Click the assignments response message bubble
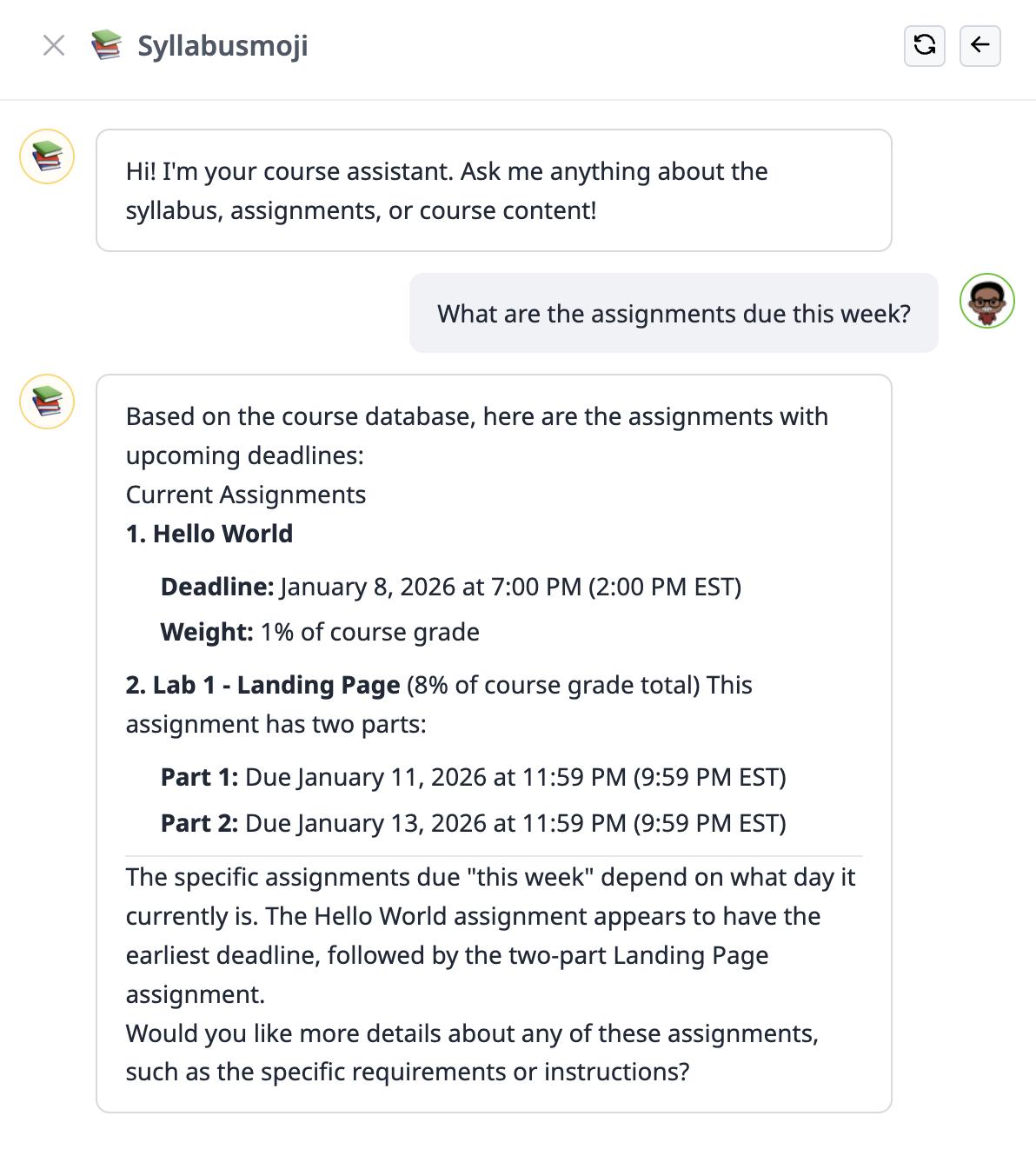The height and width of the screenshot is (1149, 1036). 494,743
